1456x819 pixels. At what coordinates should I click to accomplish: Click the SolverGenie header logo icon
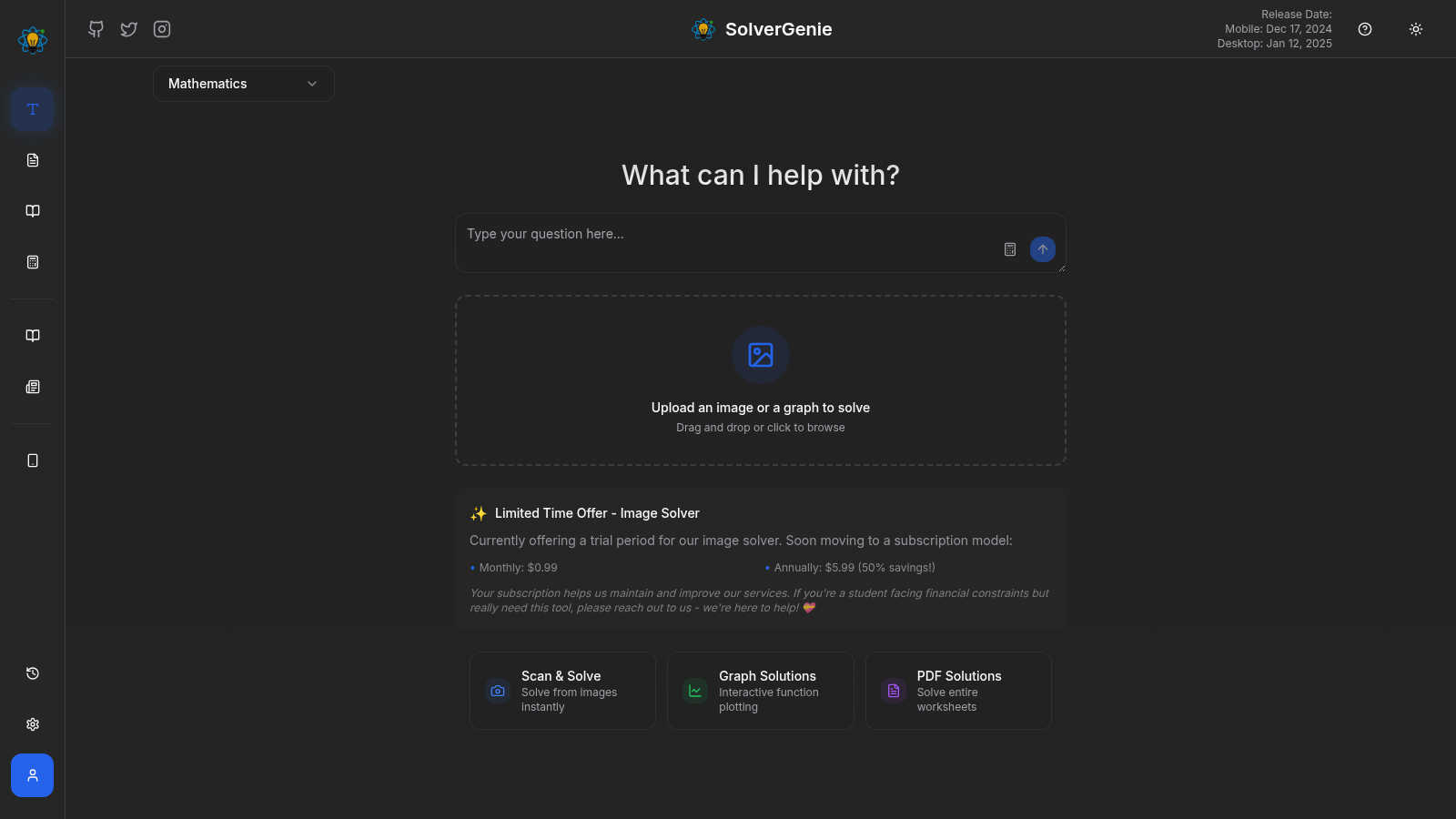703,29
